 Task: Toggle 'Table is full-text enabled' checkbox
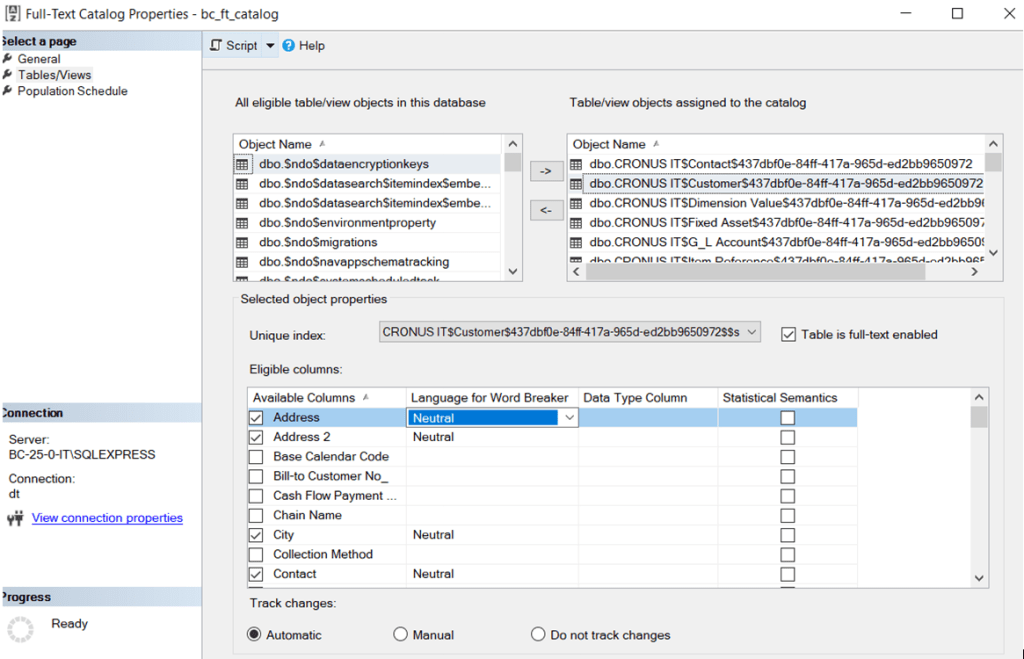[x=788, y=334]
